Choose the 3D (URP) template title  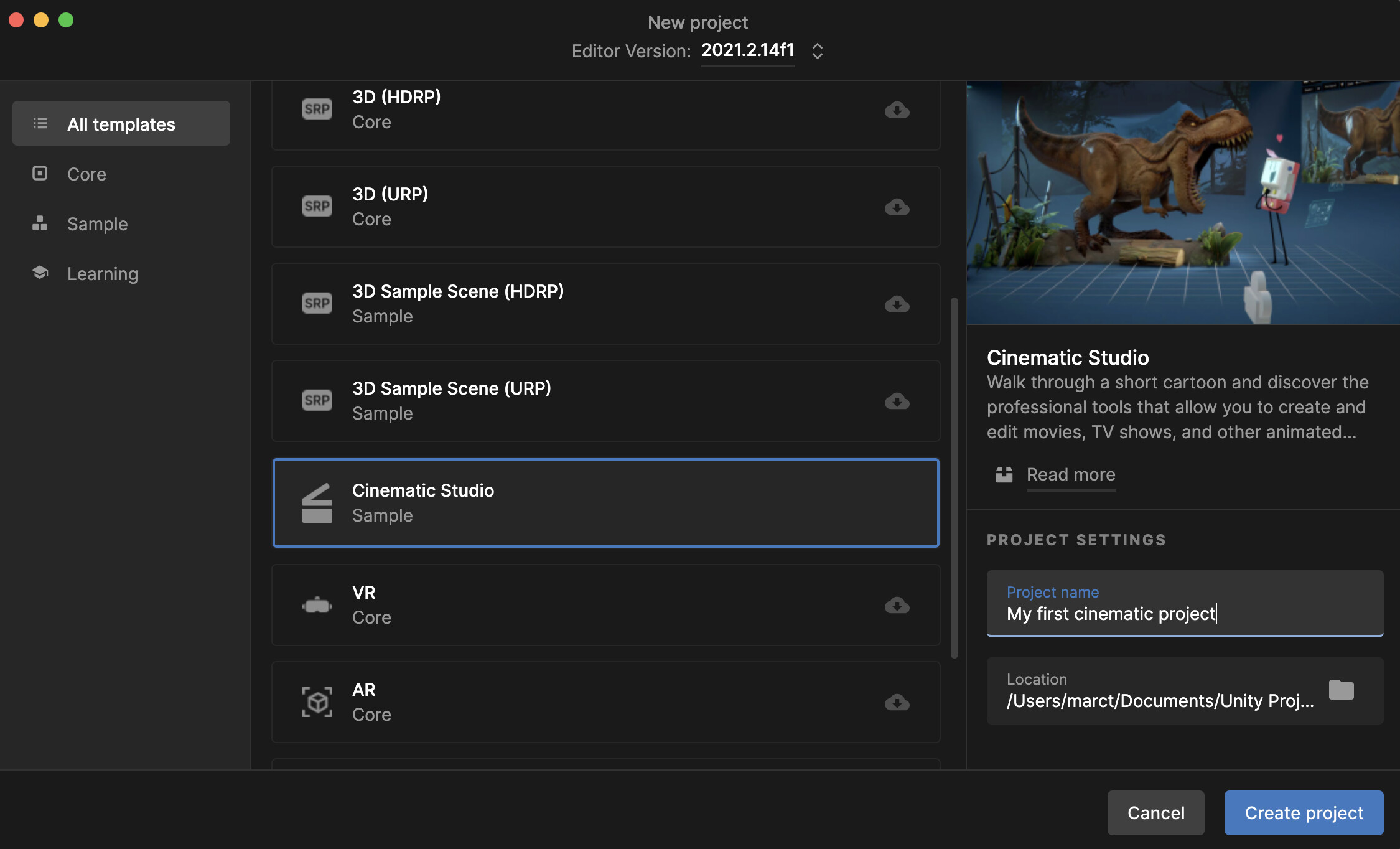pyautogui.click(x=390, y=194)
